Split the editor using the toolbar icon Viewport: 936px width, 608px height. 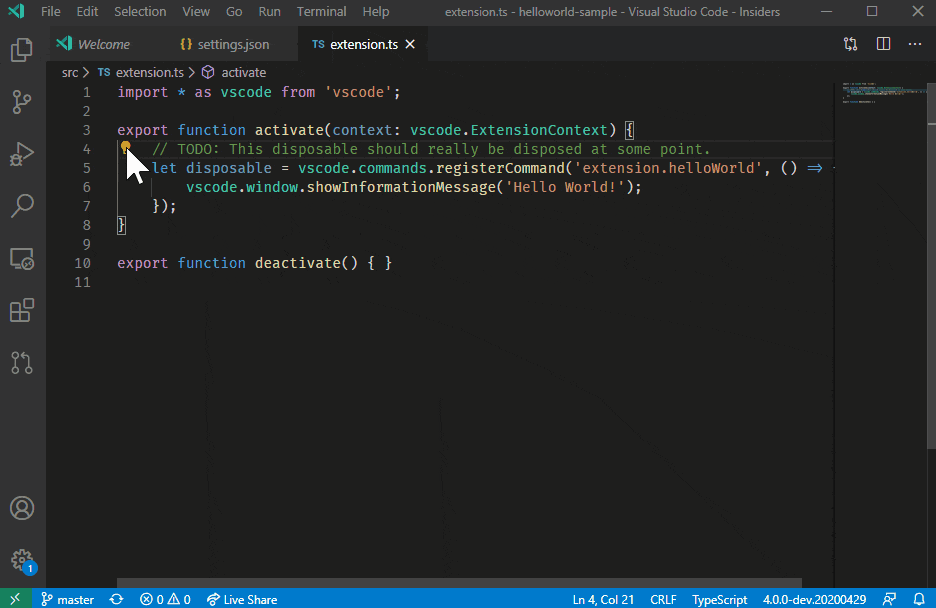881,44
